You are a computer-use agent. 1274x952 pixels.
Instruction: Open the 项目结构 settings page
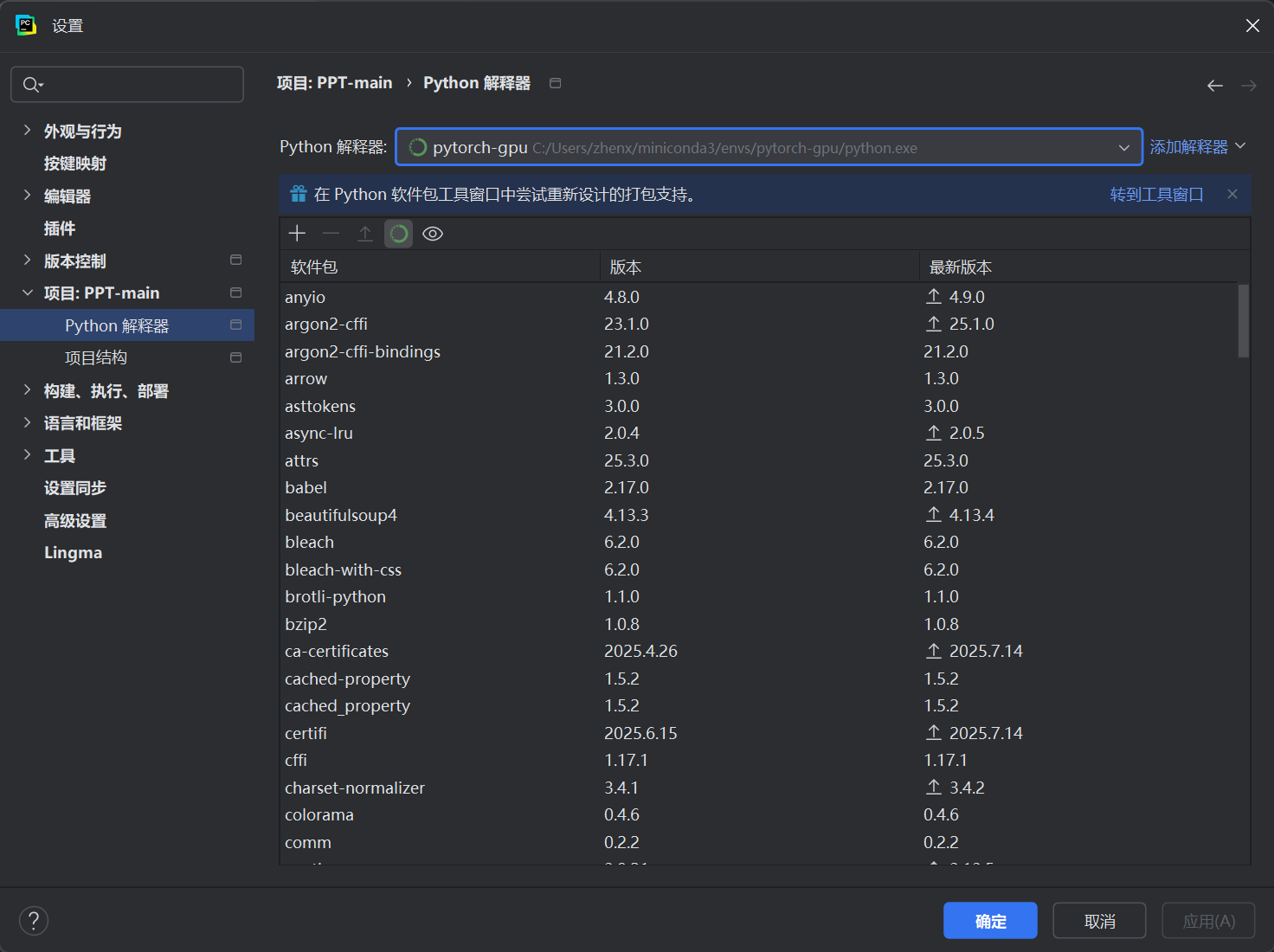point(96,357)
